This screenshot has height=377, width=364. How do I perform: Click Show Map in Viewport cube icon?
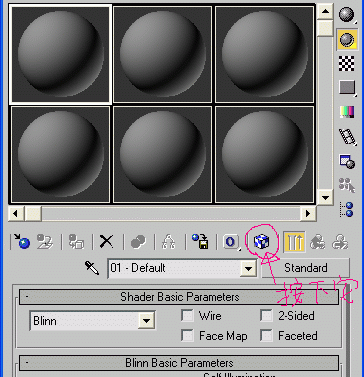261,241
